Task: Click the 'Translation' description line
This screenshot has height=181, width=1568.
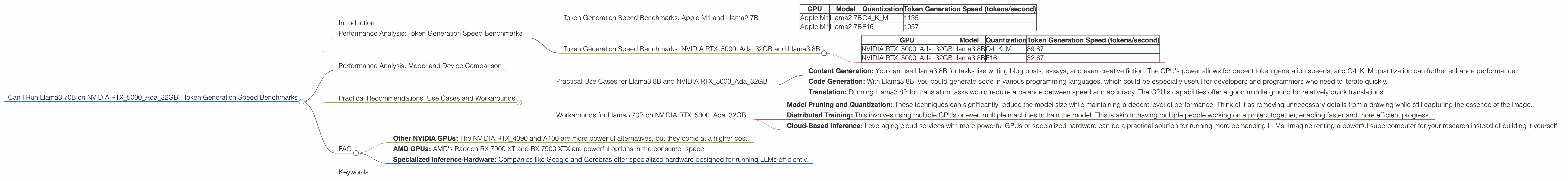Action: 1096,92
